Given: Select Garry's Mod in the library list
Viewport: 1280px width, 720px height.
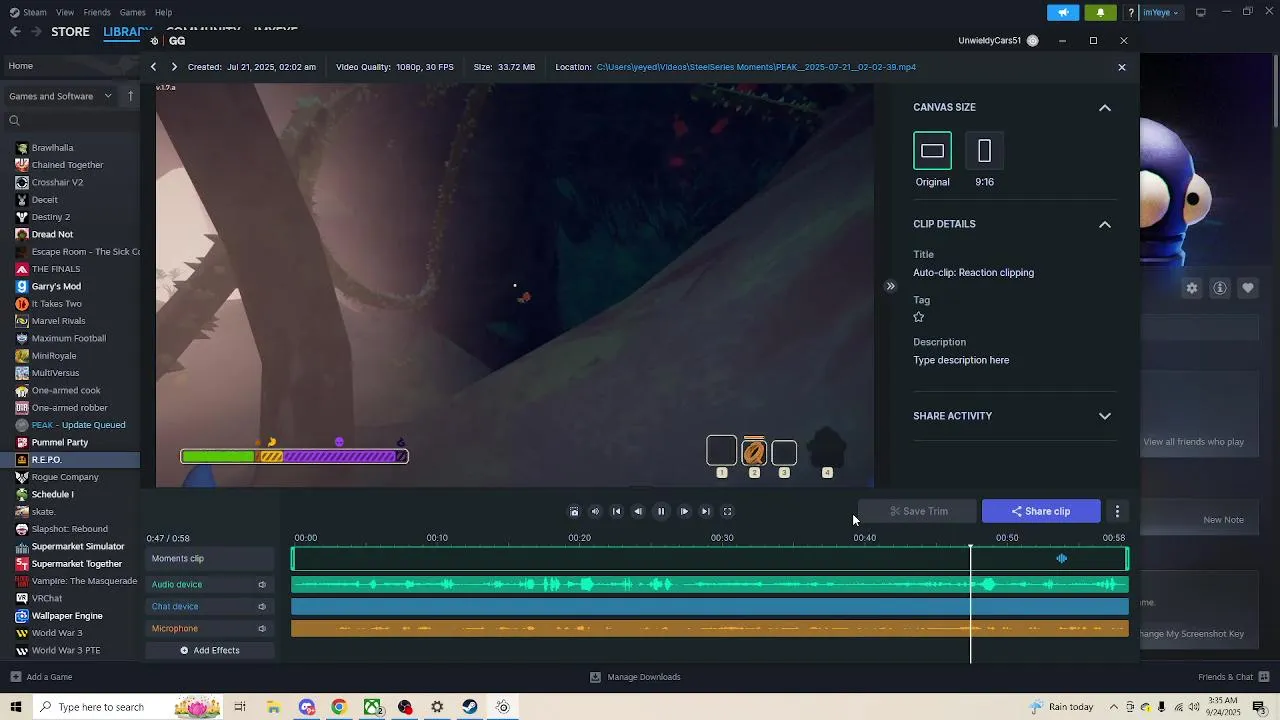Looking at the screenshot, I should coord(56,286).
